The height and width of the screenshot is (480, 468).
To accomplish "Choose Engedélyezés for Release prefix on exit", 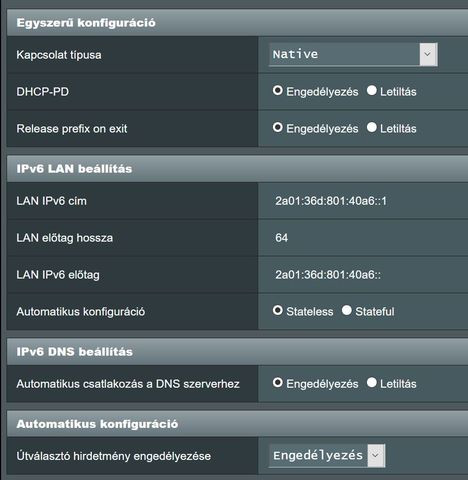I will [x=277, y=128].
